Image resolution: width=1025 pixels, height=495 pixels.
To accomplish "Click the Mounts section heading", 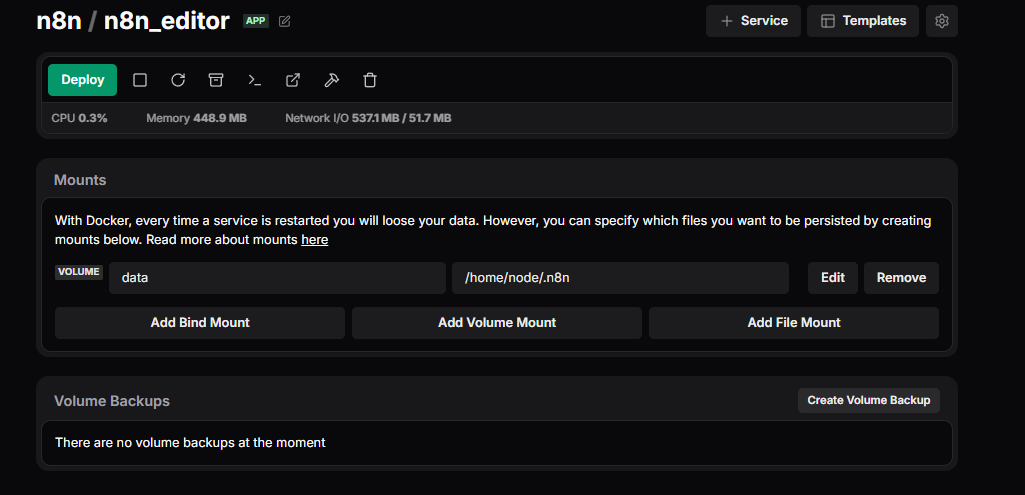I will 80,180.
